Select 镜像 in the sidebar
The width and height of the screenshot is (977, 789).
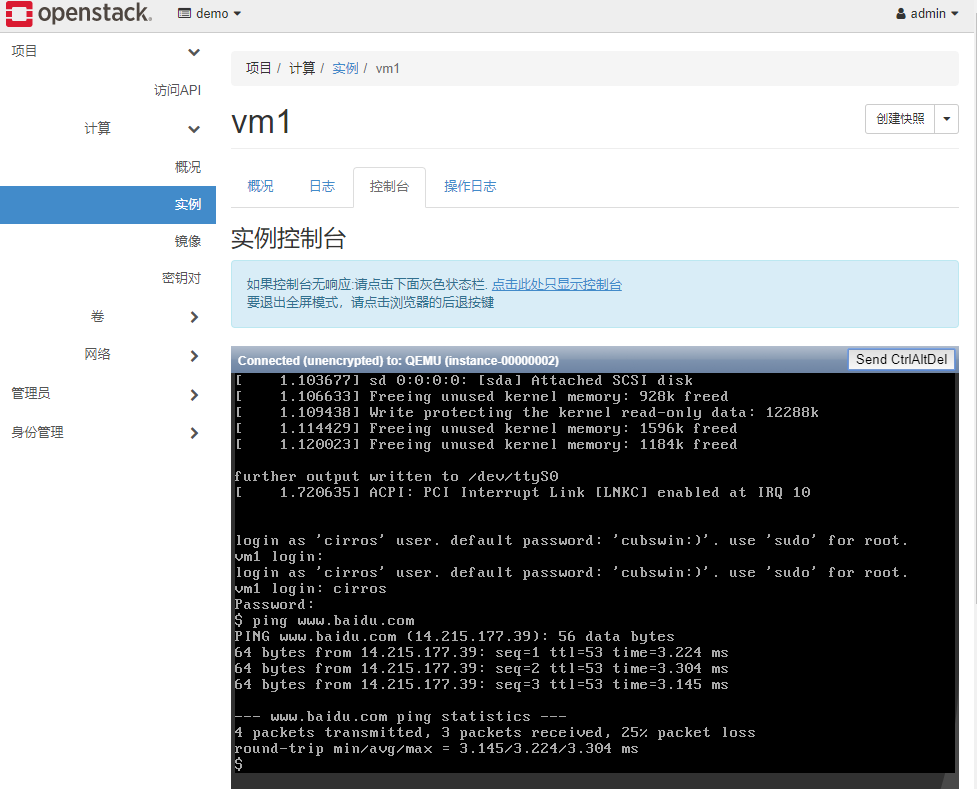(x=186, y=240)
